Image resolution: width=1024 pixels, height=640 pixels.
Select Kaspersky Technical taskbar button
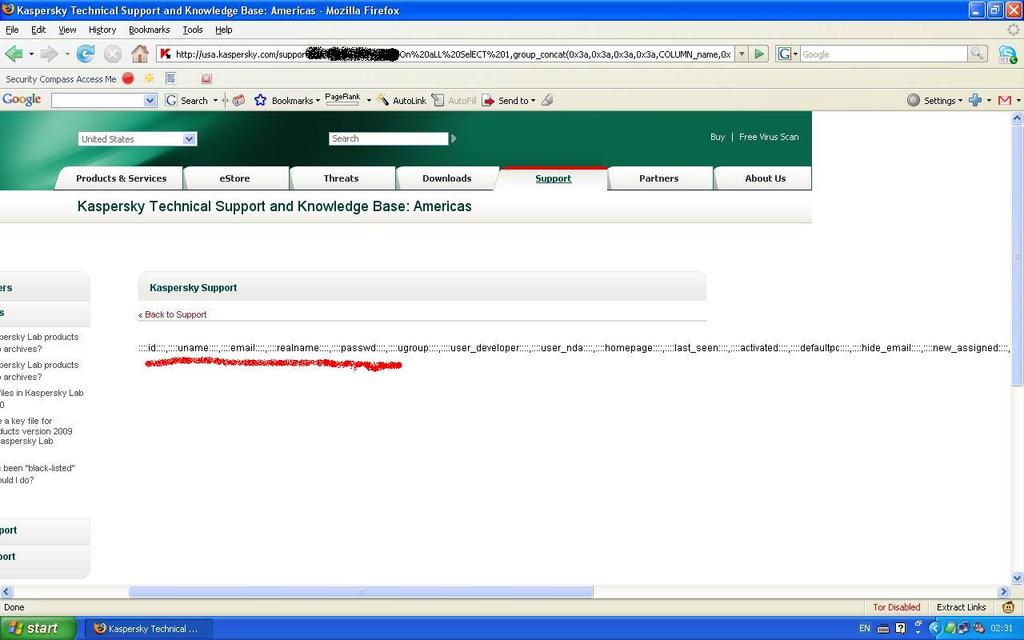coord(148,628)
